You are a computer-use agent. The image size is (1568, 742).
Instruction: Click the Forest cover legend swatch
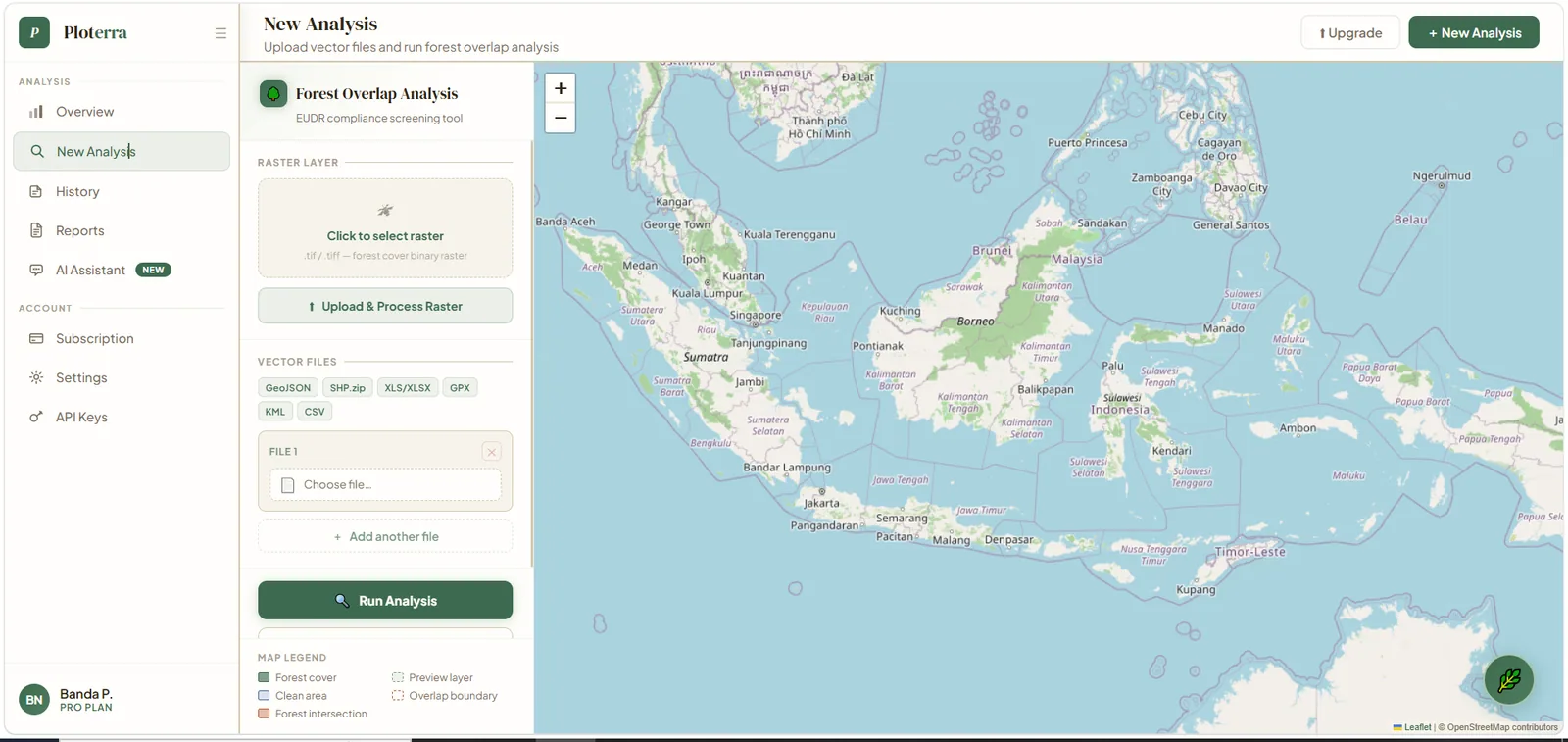[264, 677]
